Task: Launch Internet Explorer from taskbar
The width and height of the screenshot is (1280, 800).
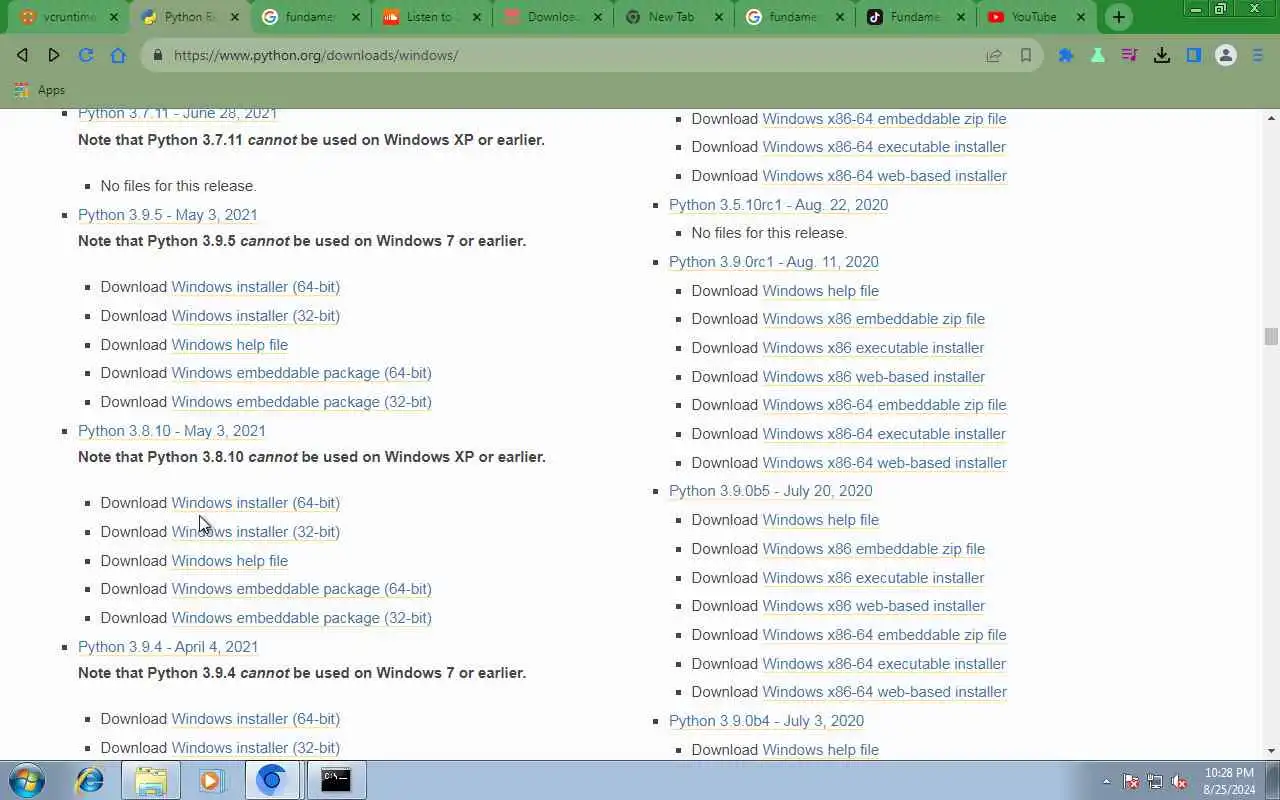Action: click(90, 780)
